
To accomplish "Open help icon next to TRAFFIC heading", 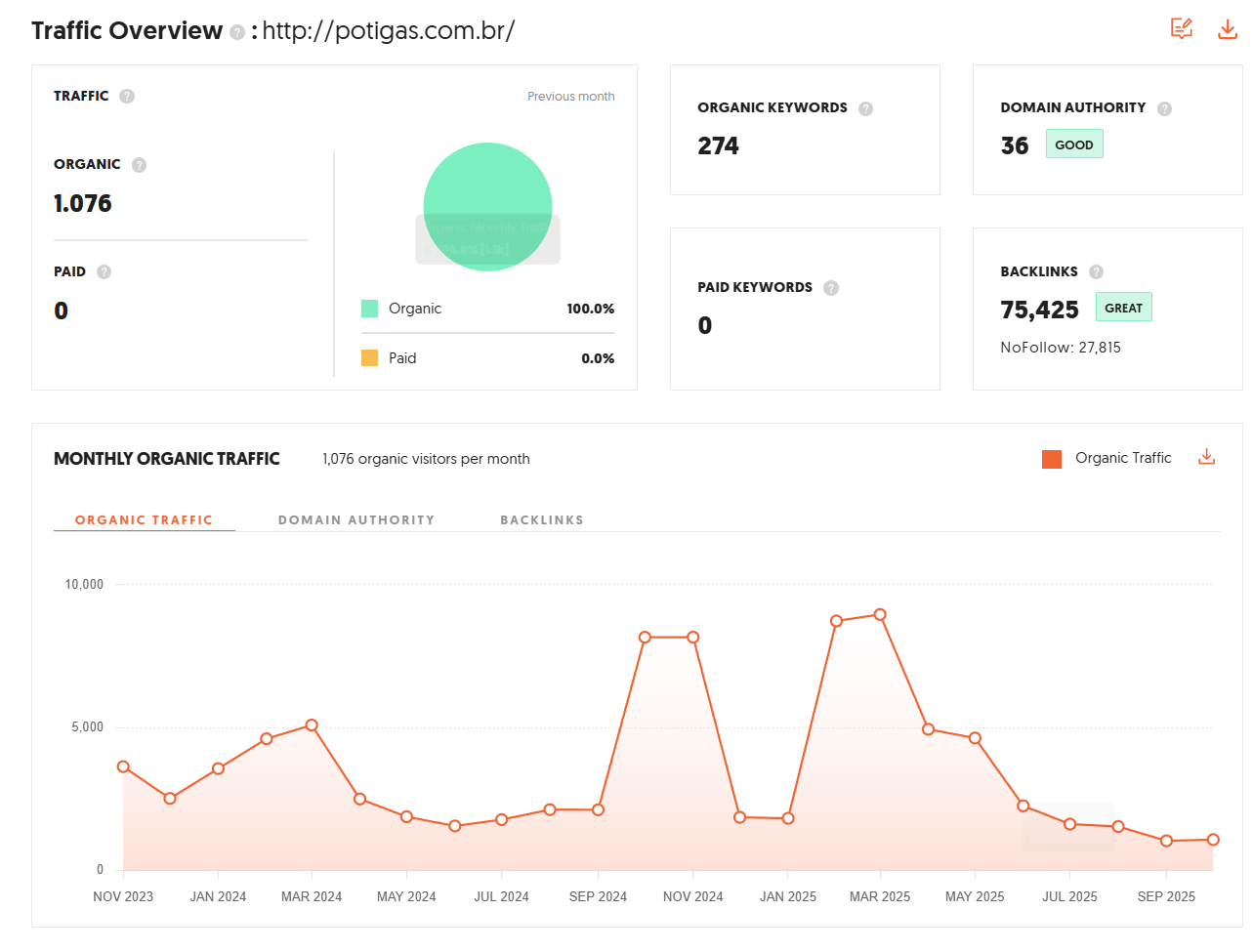I will click(127, 96).
